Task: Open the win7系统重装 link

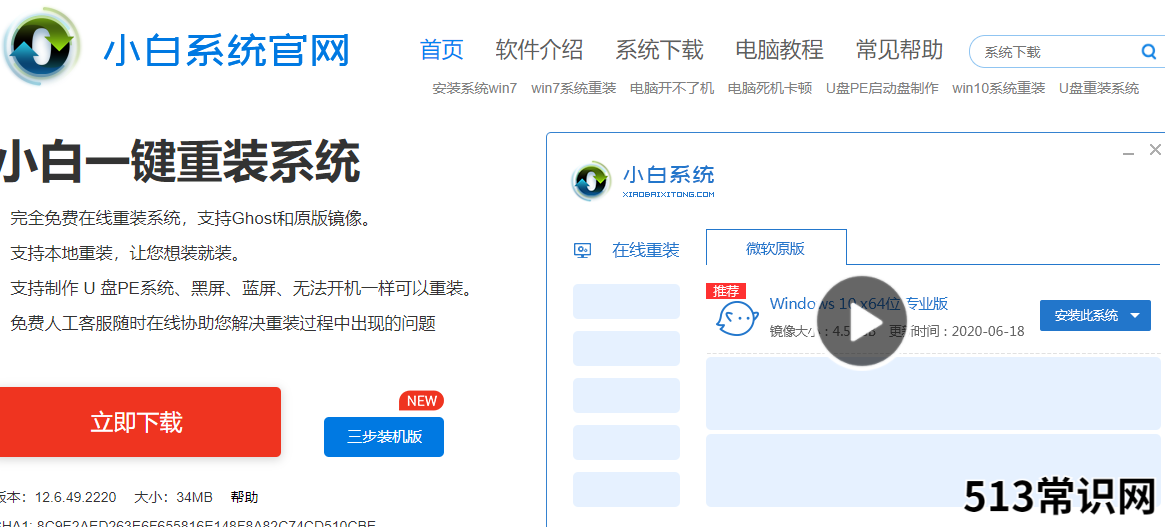Action: 574,88
